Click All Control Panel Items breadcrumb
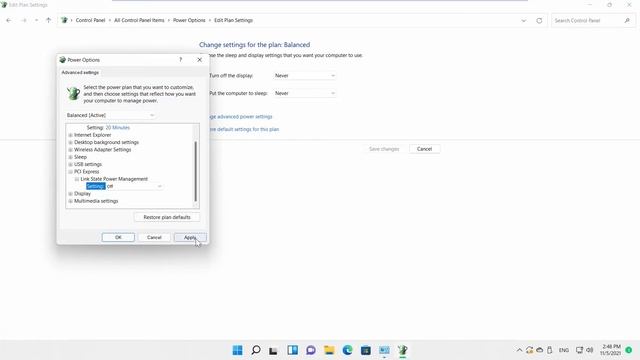This screenshot has height=360, width=640. pos(139,20)
